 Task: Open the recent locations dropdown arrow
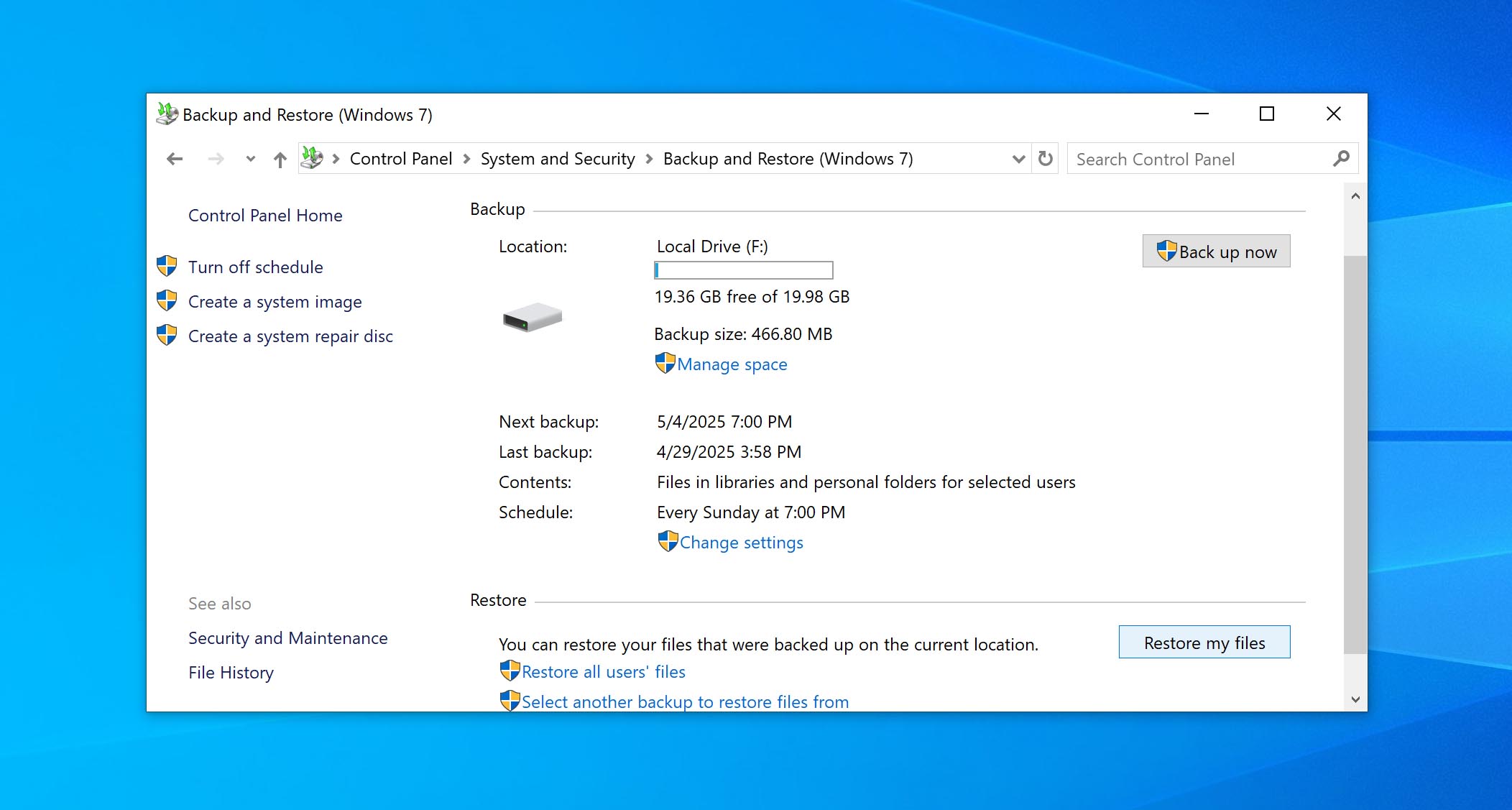click(x=250, y=159)
